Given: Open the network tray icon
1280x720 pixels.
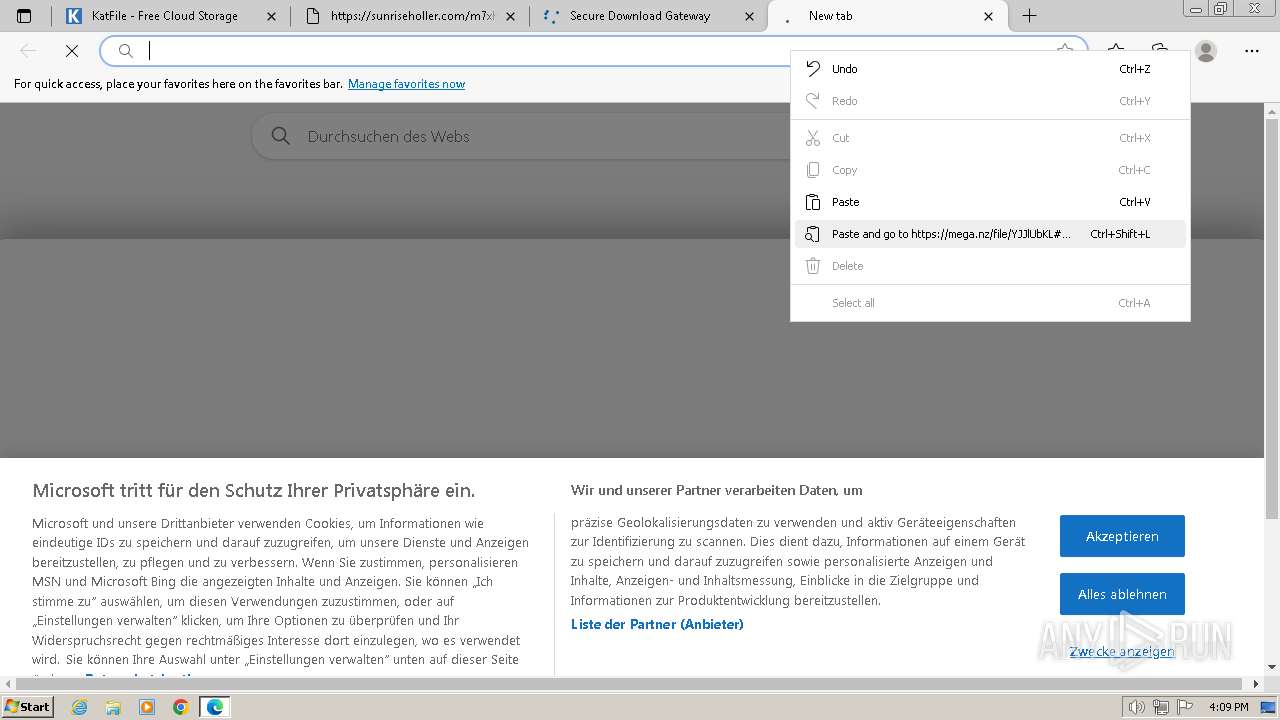Looking at the screenshot, I should point(1161,707).
